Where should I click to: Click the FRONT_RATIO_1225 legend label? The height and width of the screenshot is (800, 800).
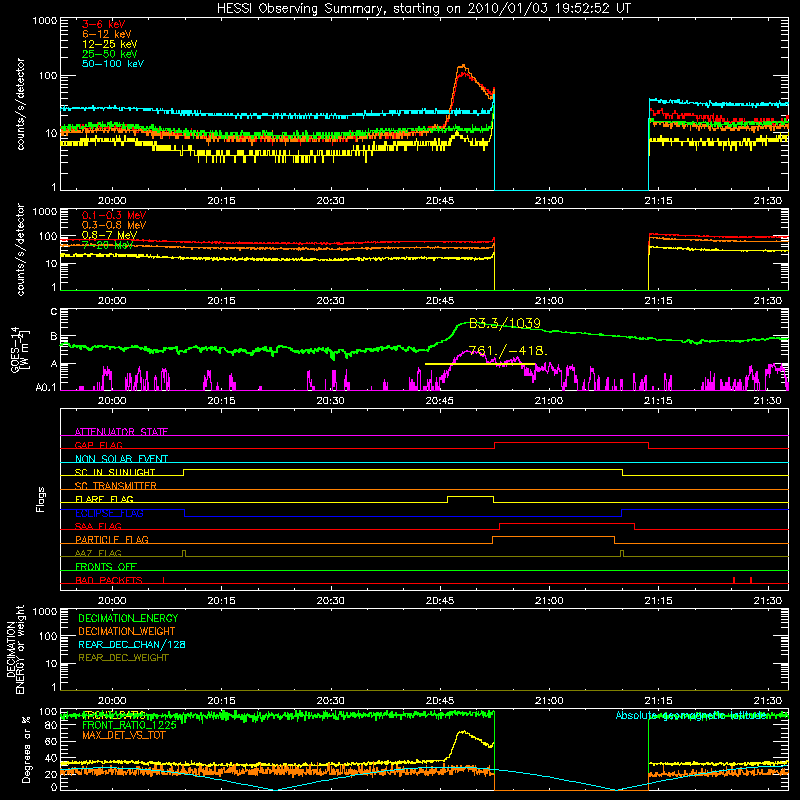(x=129, y=725)
